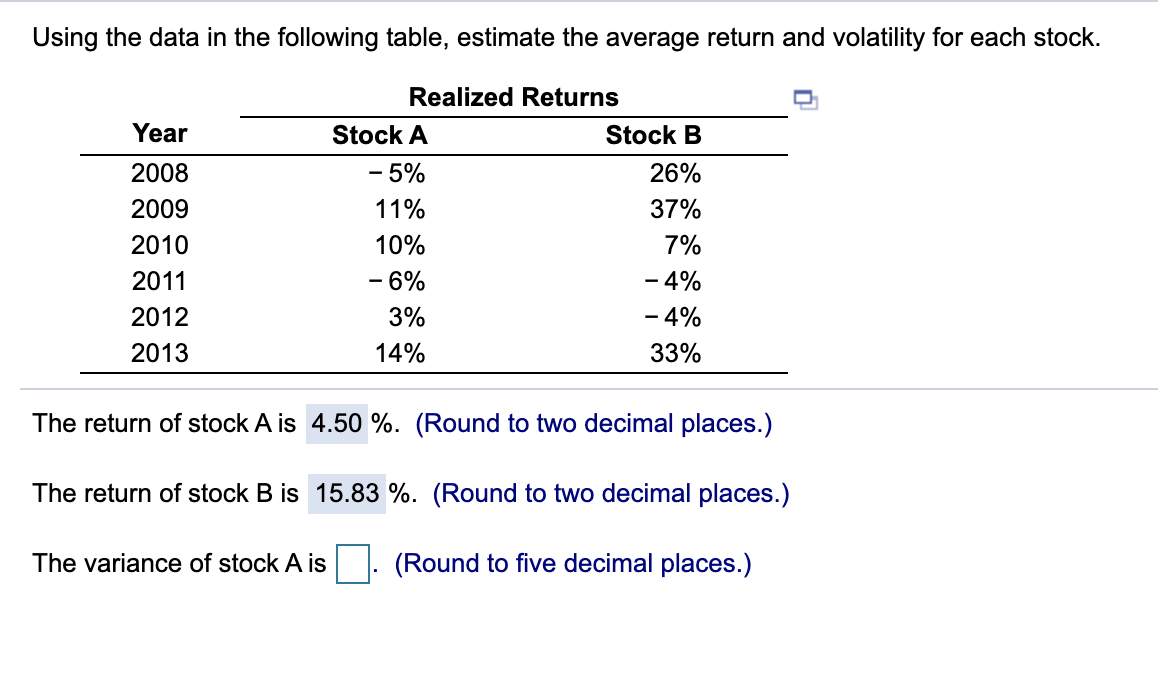Select the 2013 year cell
Viewport: 1158px width, 676px height.
pos(160,353)
